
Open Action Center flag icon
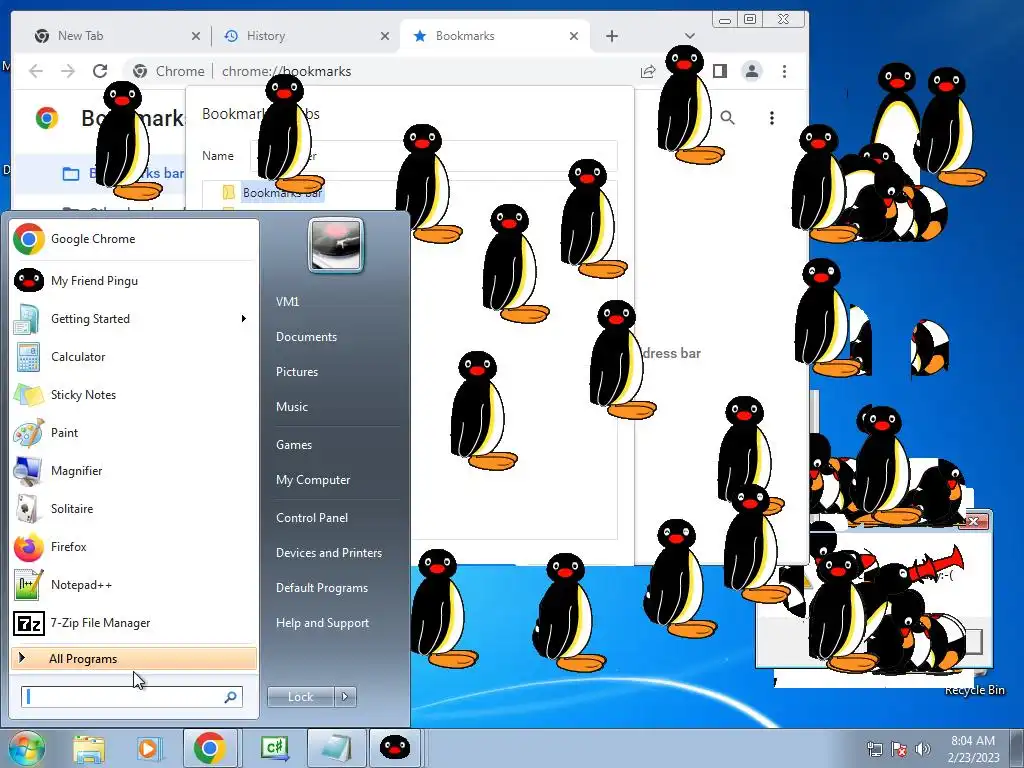tap(899, 749)
